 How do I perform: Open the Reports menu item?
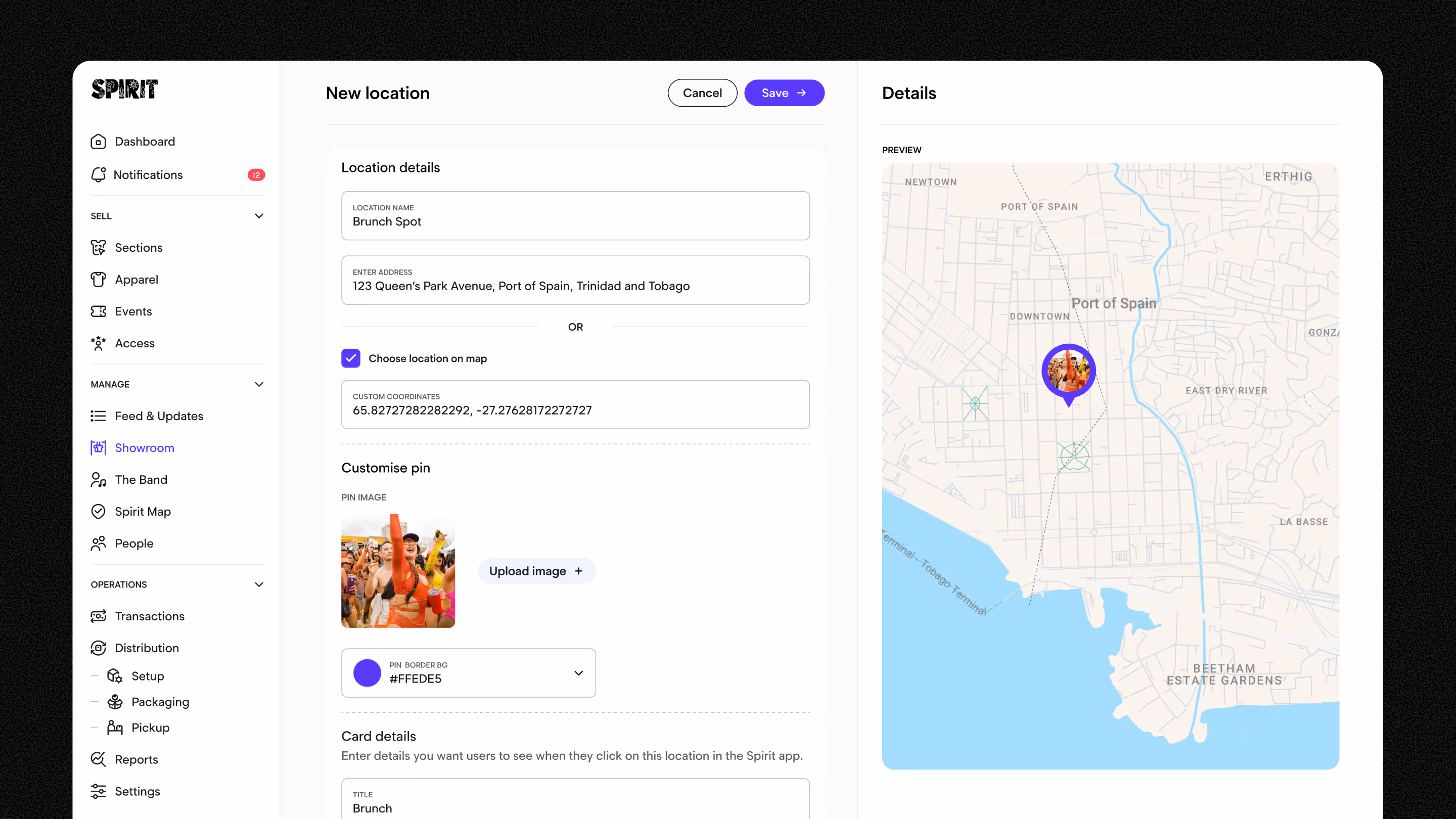136,760
